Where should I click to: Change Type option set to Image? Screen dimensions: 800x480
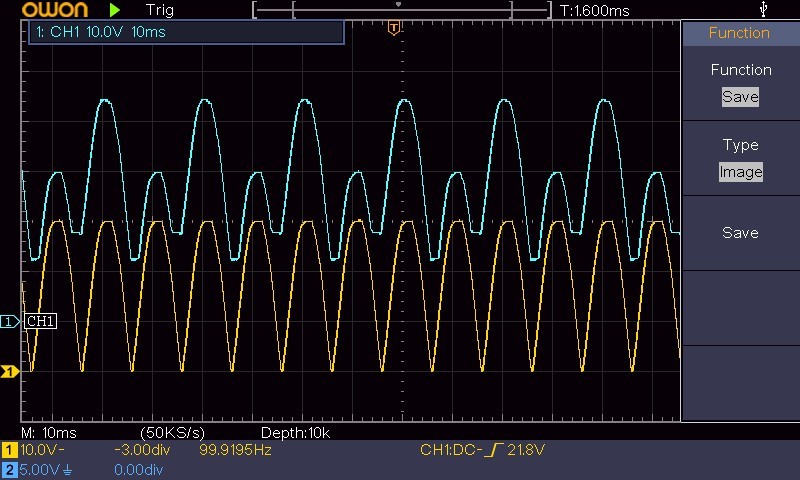point(740,172)
